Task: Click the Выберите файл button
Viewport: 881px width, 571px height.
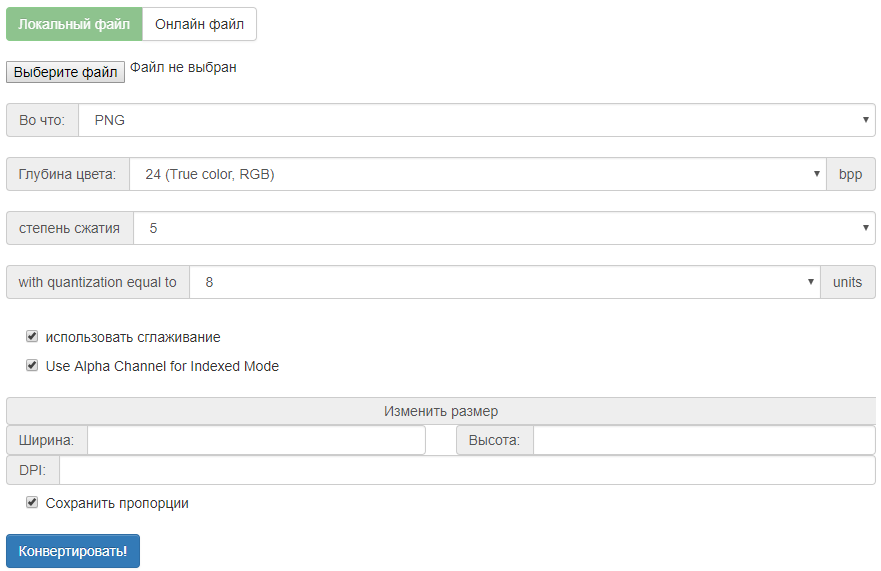Action: point(66,72)
